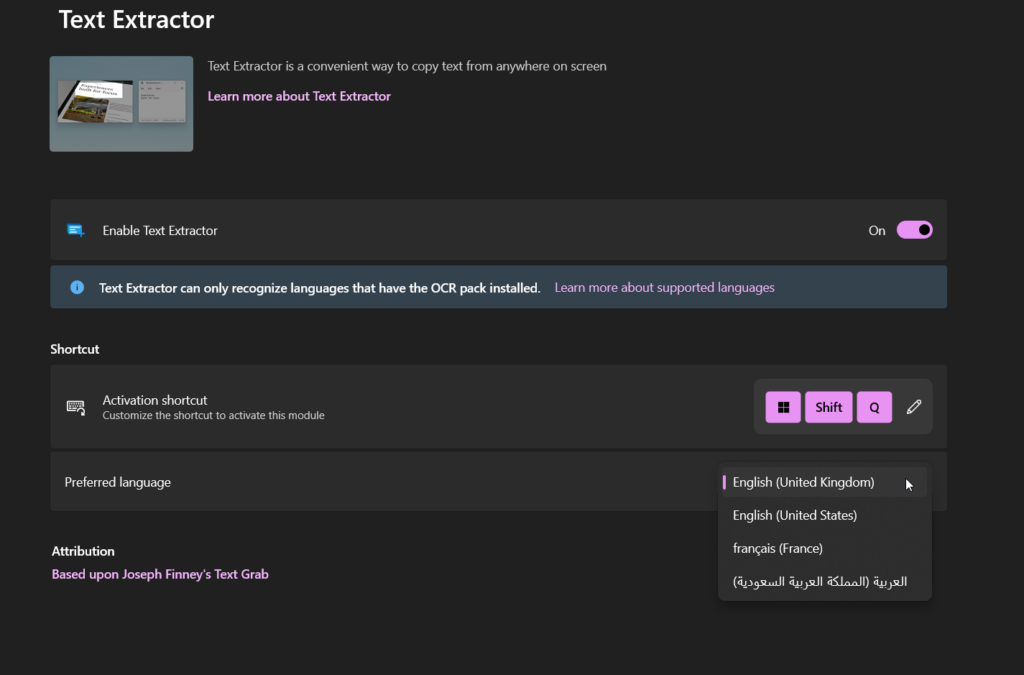The width and height of the screenshot is (1024, 675).
Task: Click the Text Extractor page heading
Action: (x=136, y=20)
